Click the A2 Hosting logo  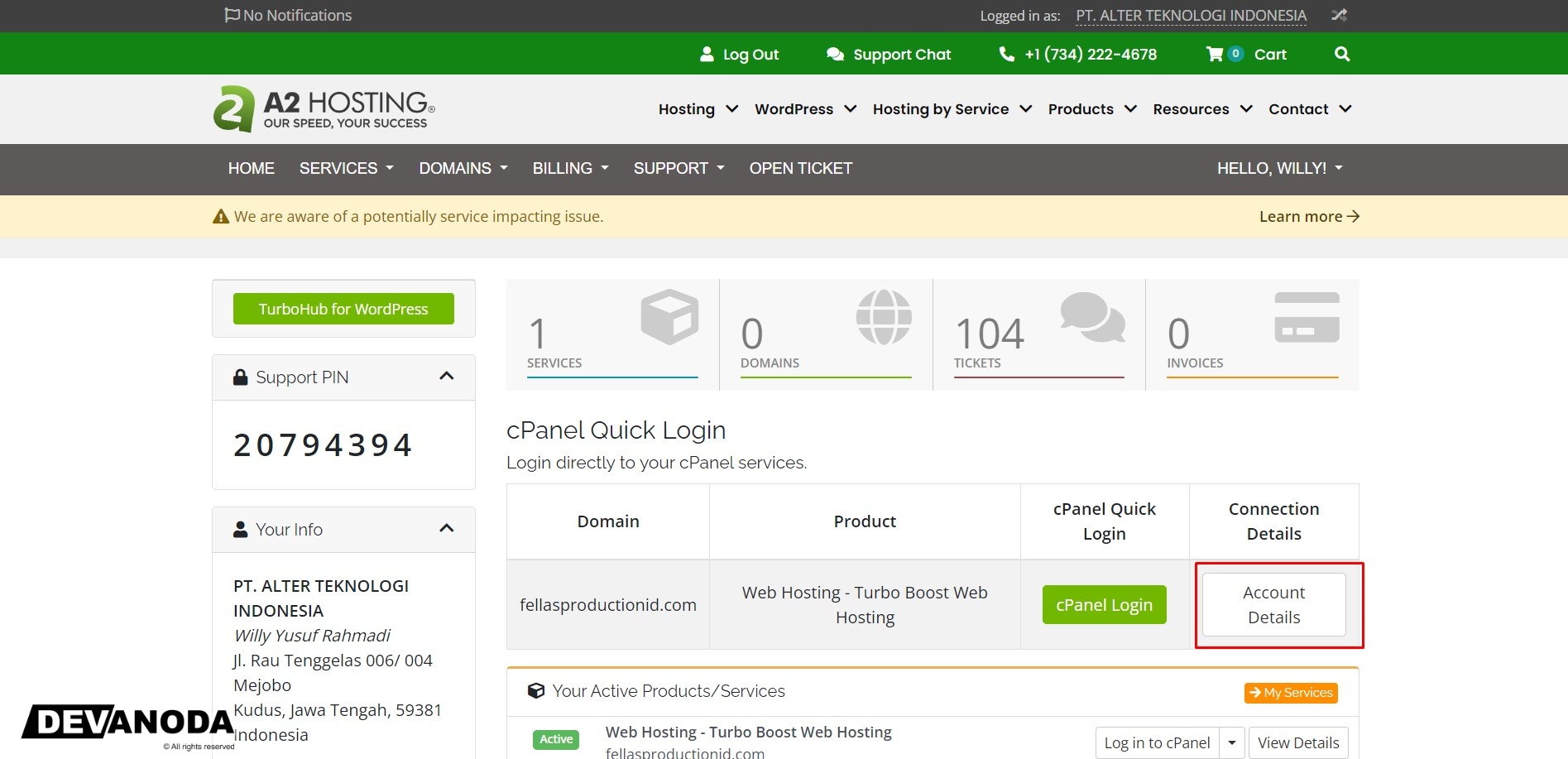[x=324, y=108]
